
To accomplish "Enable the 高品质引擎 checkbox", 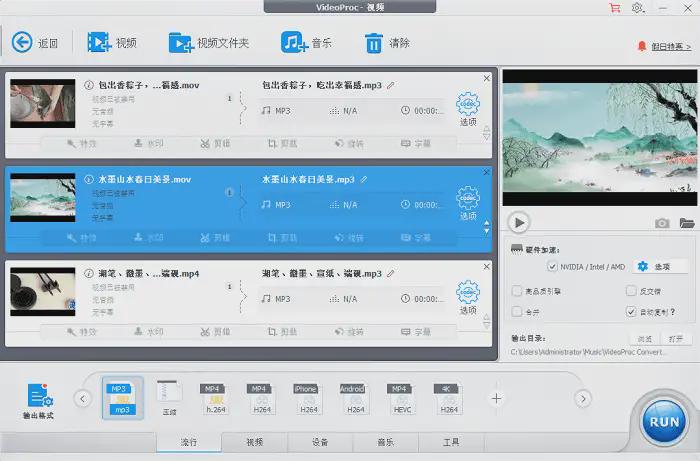I will point(516,291).
